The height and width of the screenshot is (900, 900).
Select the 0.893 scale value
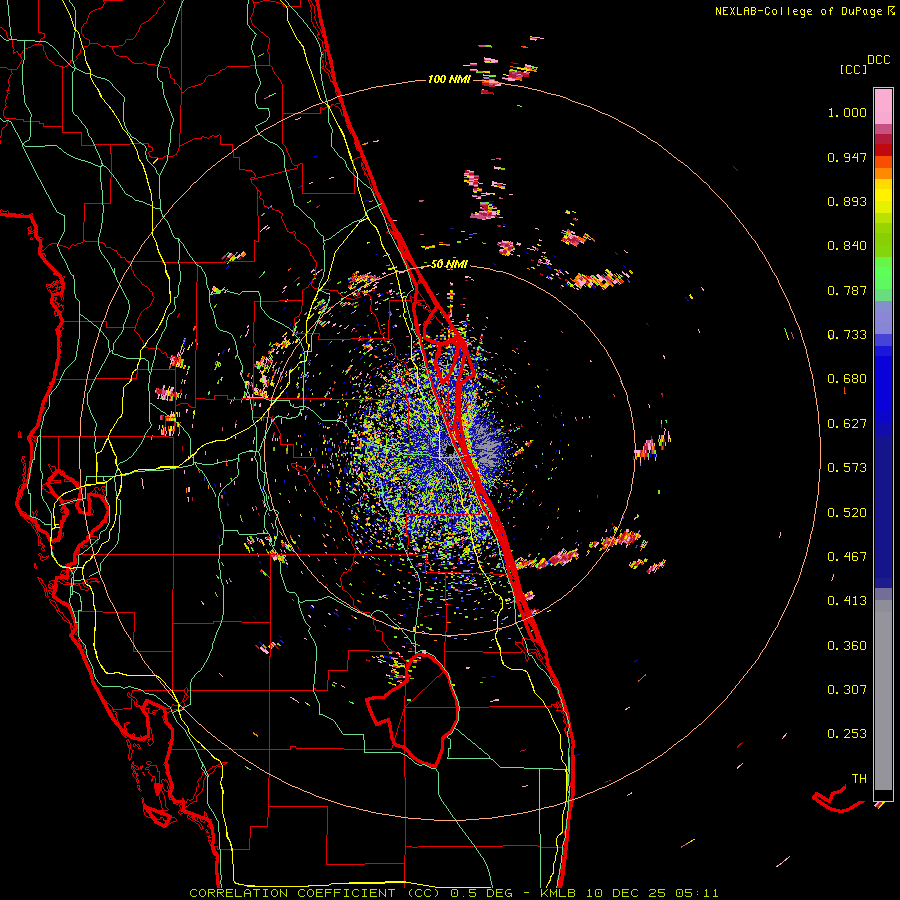847,201
